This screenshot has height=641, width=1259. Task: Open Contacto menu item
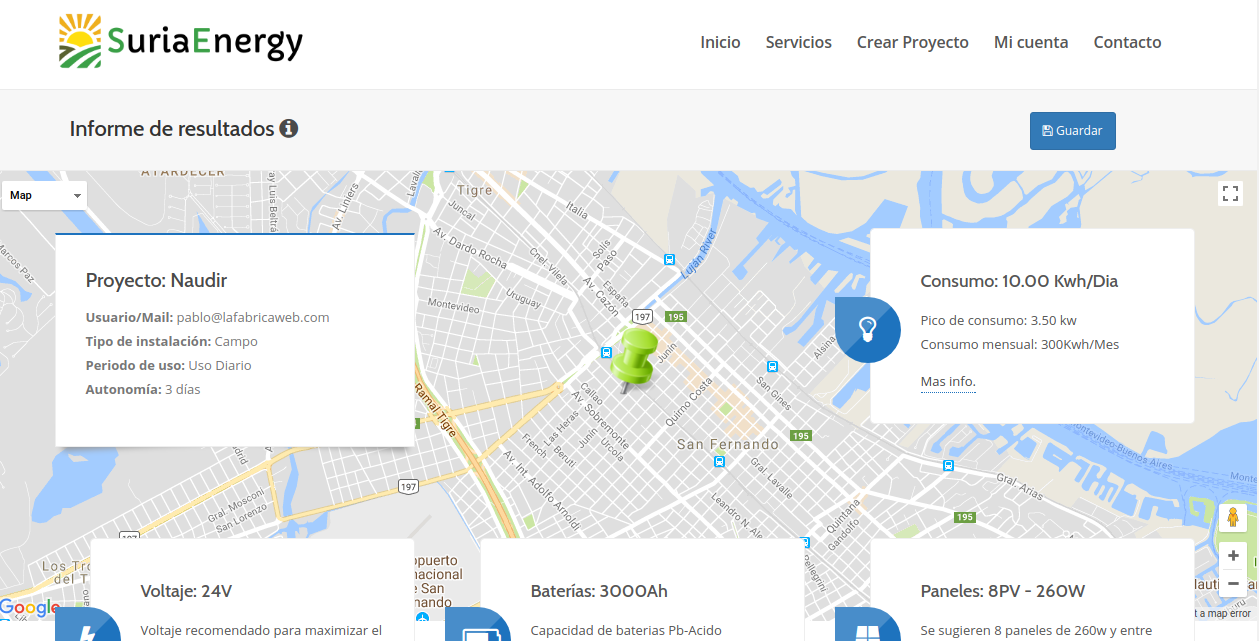(1127, 42)
